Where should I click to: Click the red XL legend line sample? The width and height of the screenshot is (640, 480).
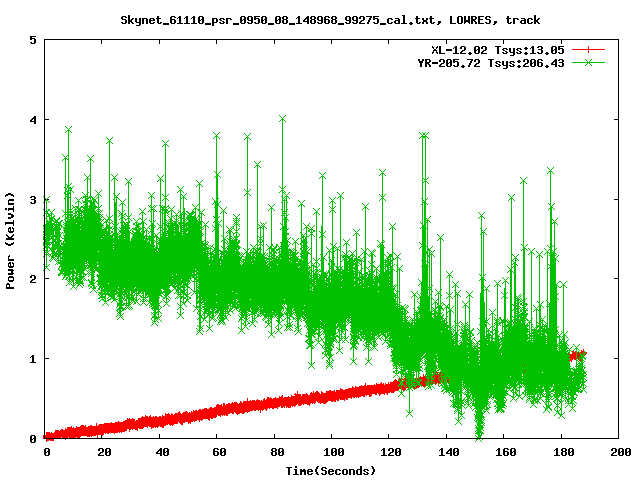click(x=588, y=50)
